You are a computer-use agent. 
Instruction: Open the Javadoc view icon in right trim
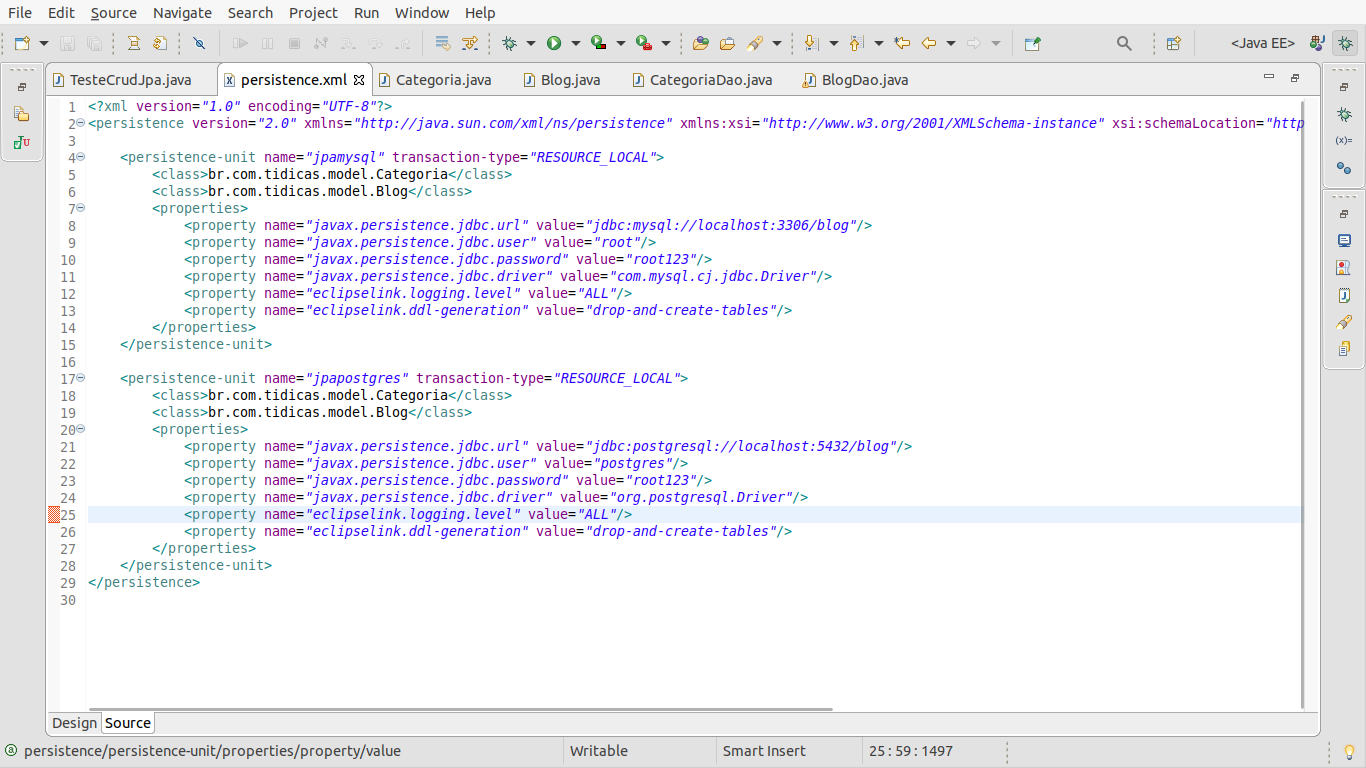pyautogui.click(x=1344, y=295)
